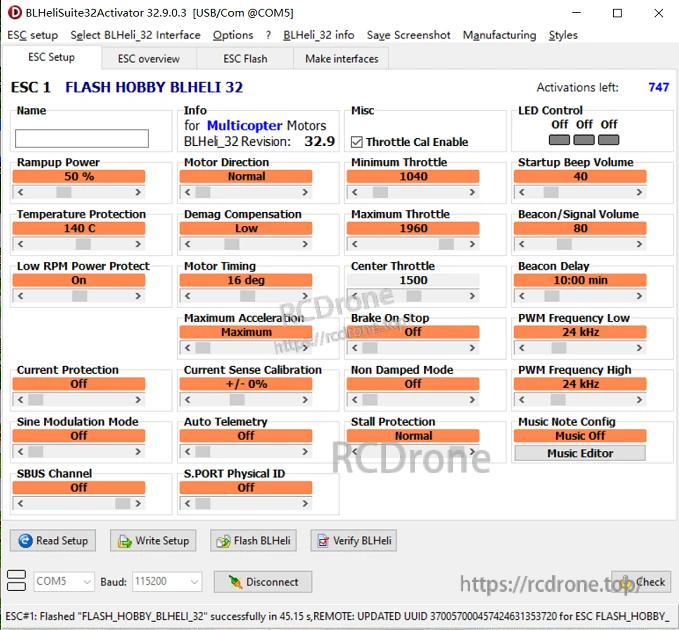Decrease Rampup Power with left arrow
The height and width of the screenshot is (630, 679).
point(20,192)
